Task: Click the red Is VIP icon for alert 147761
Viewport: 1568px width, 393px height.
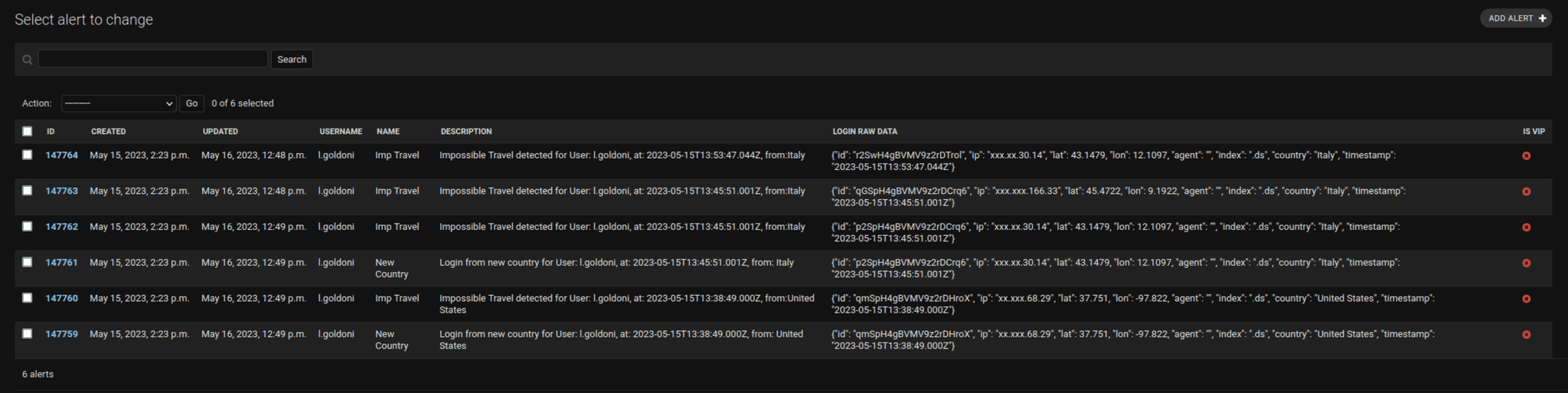Action: click(x=1526, y=264)
